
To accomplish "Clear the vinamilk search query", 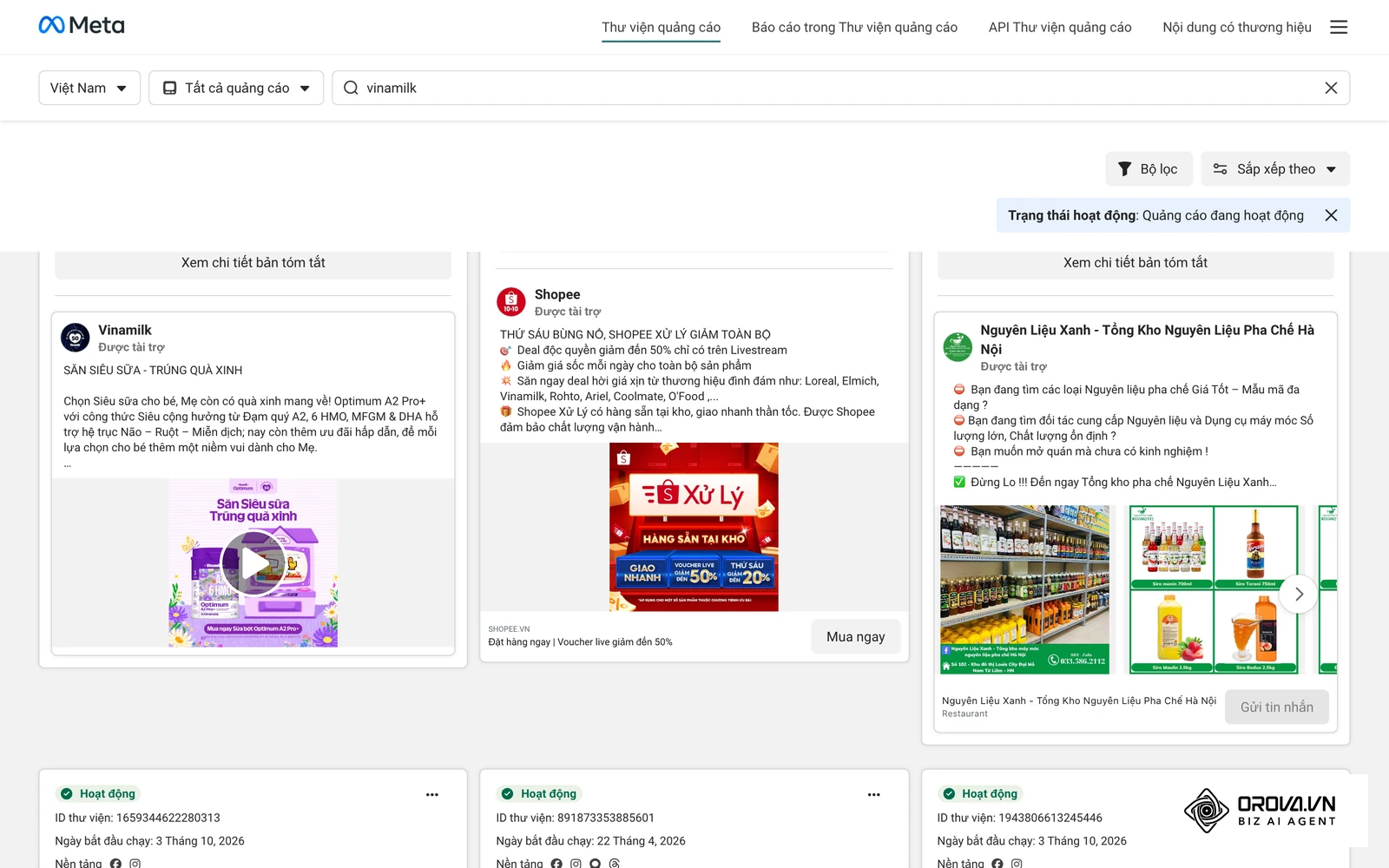I will tap(1331, 88).
